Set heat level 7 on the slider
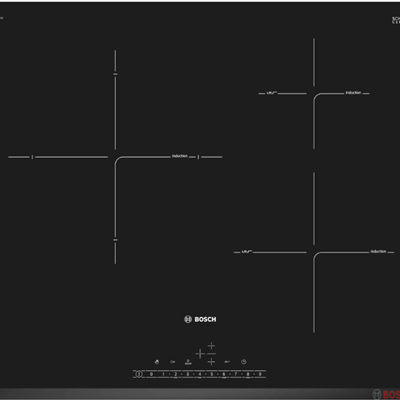Screen dimensions: 400x400 click(236, 374)
